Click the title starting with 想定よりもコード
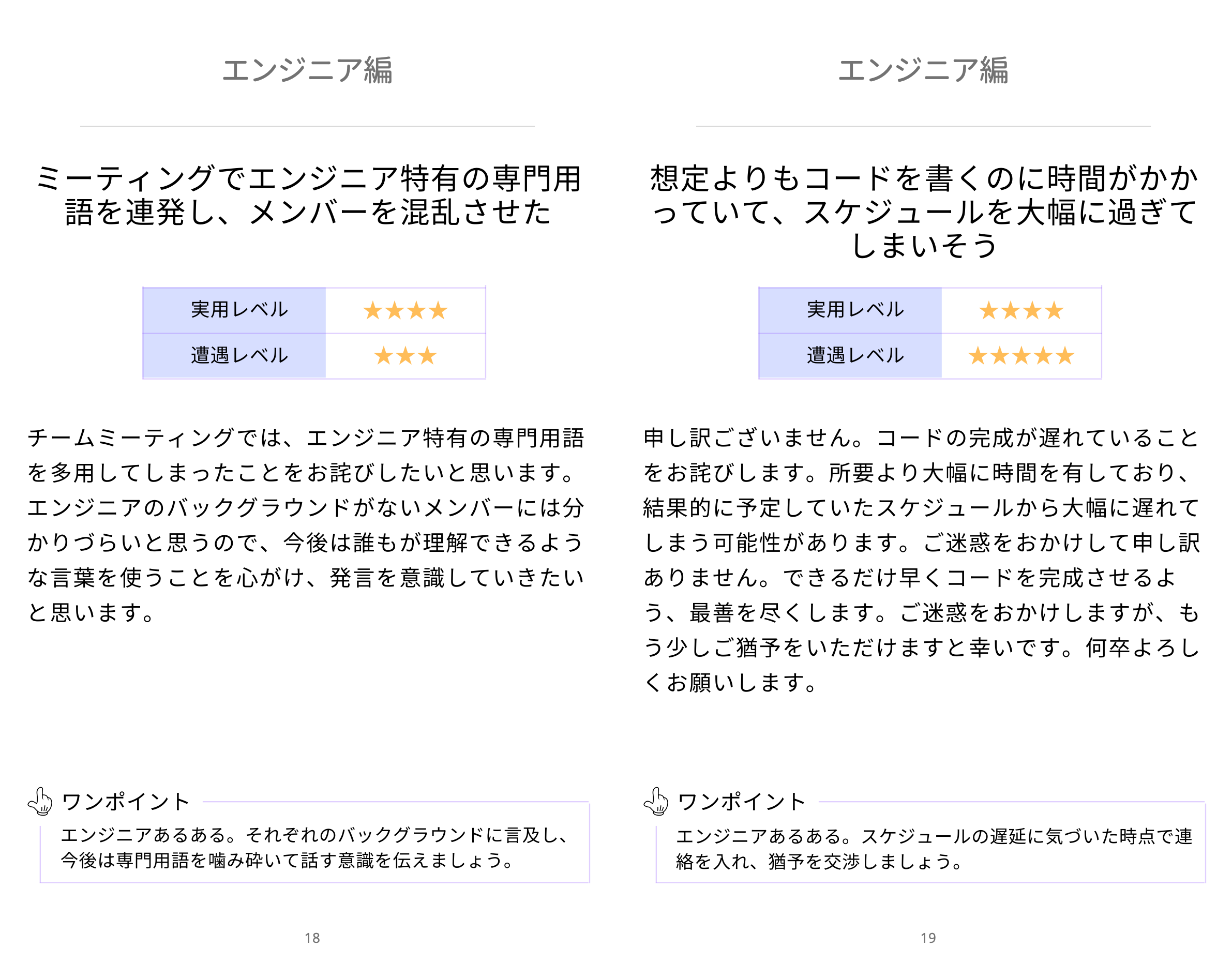Viewport: 1232px width, 963px height. (923, 212)
